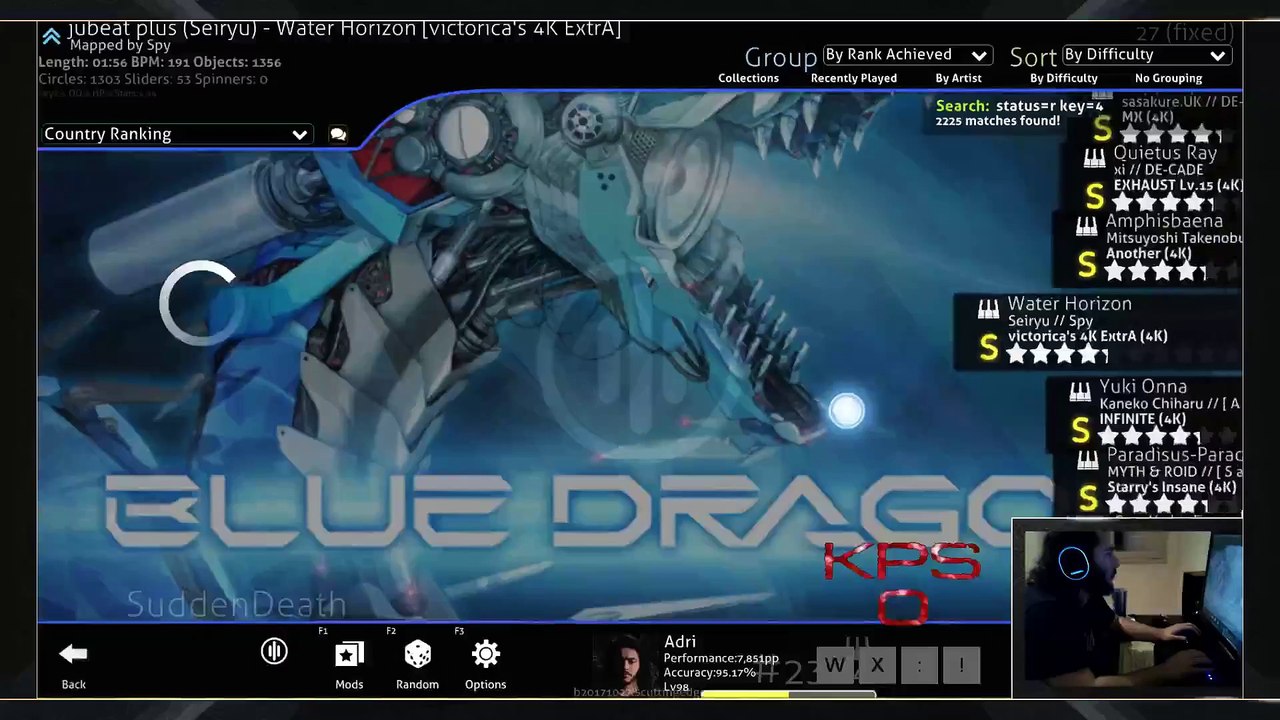1280x720 pixels.
Task: Click the S rank badge on Quietus Ray
Action: tap(1095, 197)
